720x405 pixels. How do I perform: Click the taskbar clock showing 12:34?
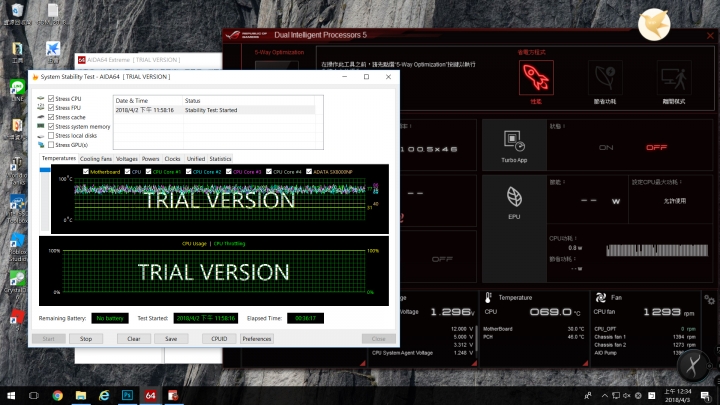click(x=678, y=395)
